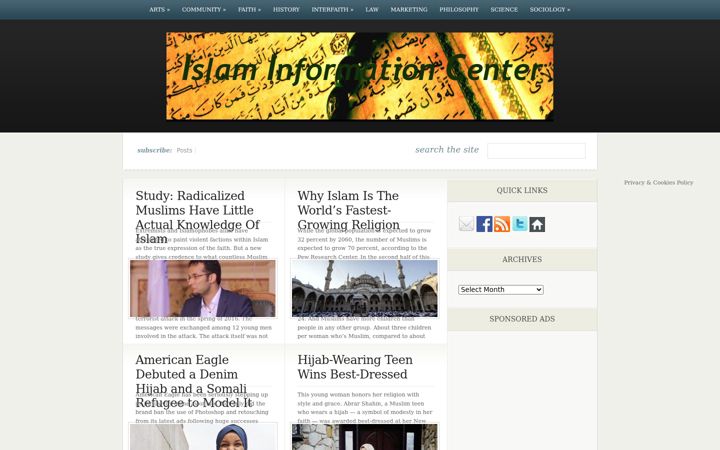Open the Science menu item
The width and height of the screenshot is (720, 450).
point(504,10)
